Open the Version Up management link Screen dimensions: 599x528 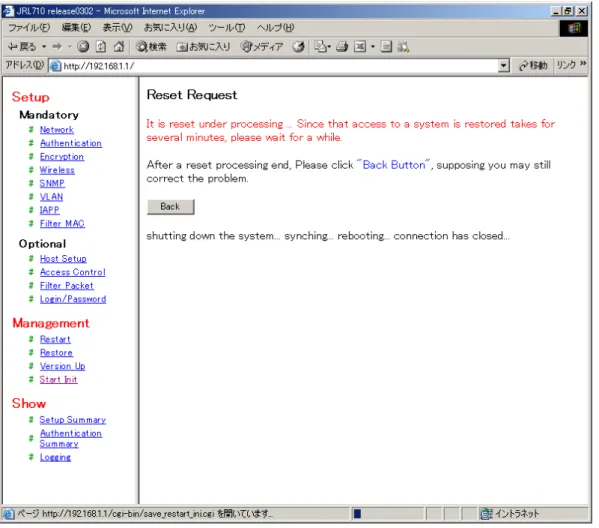click(63, 366)
